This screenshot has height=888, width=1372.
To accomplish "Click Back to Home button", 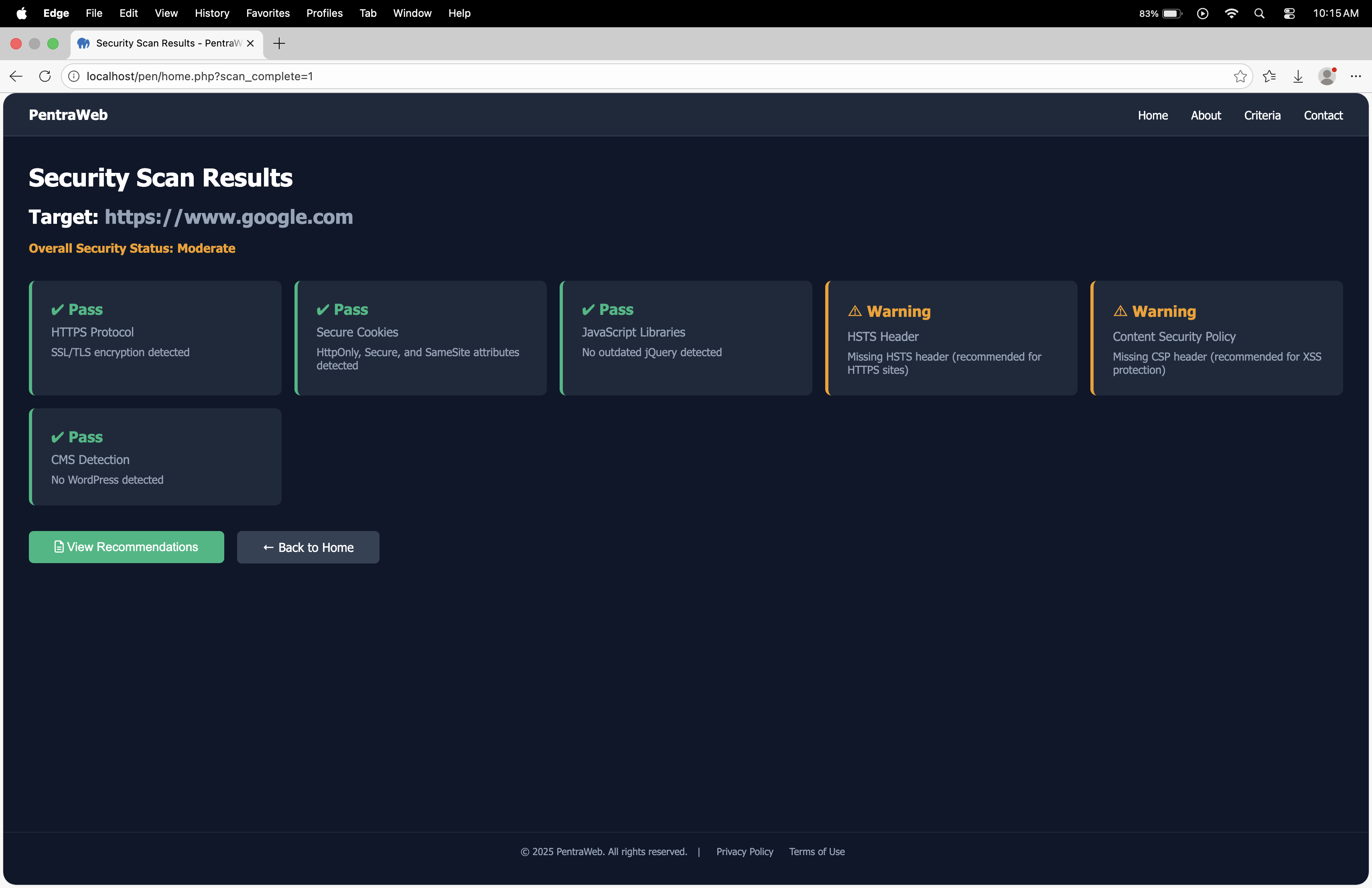I will coord(308,547).
